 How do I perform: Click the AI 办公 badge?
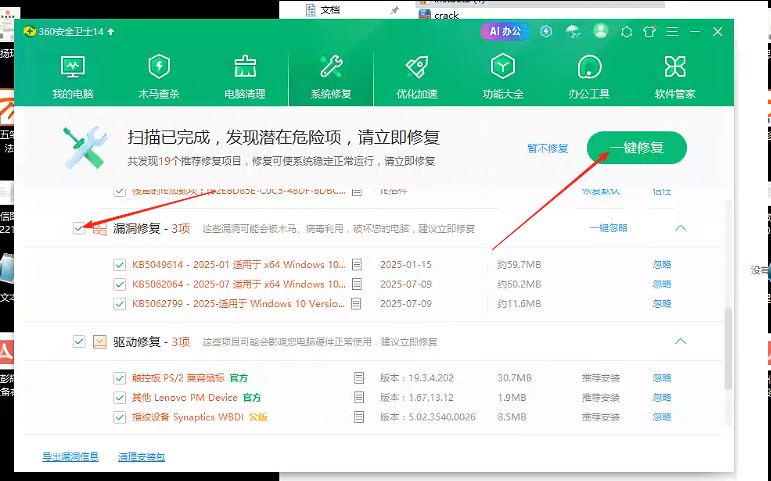pos(504,31)
